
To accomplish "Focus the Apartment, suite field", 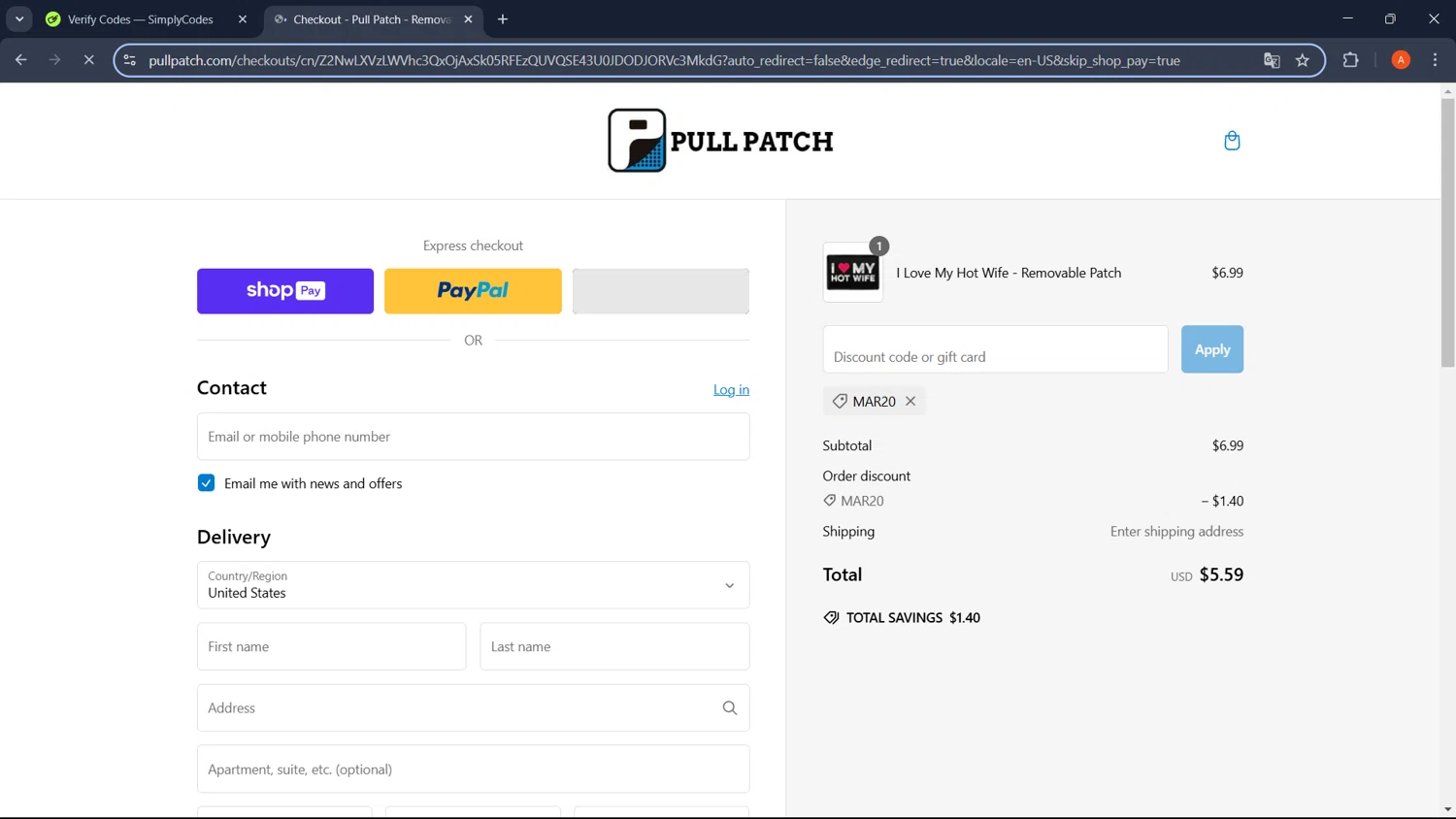I will pyautogui.click(x=473, y=770).
